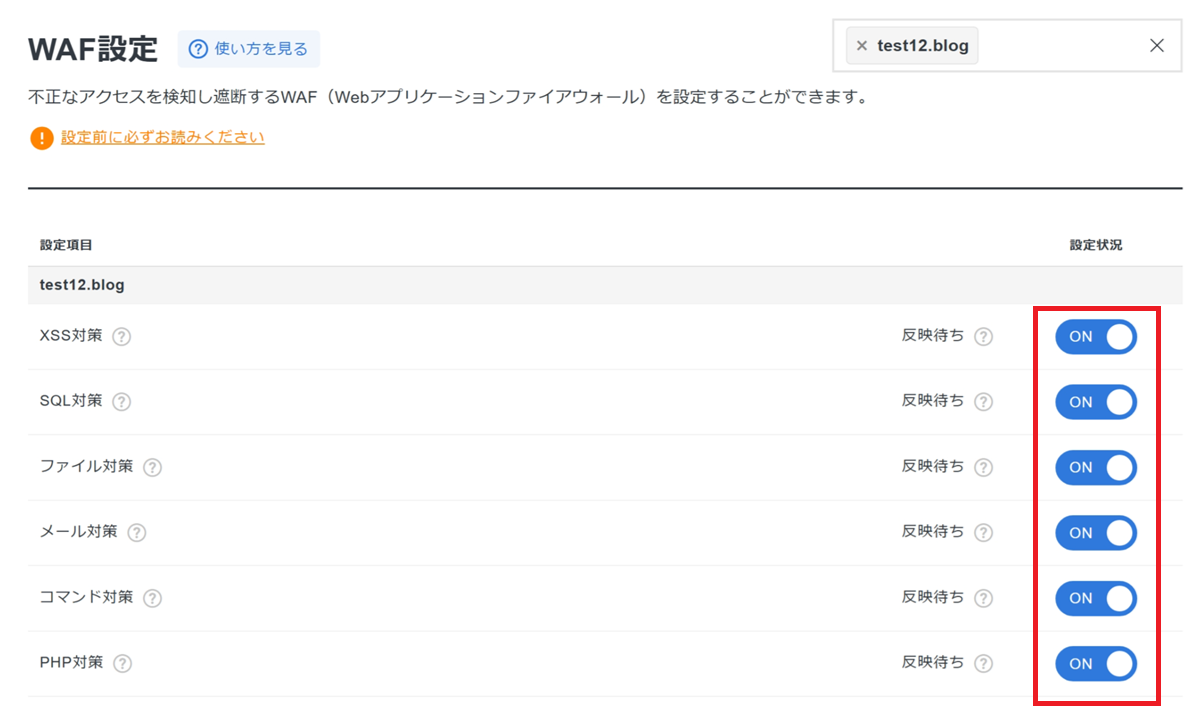
Task: Toggle the XSS対策 switch off
Action: pos(1095,337)
